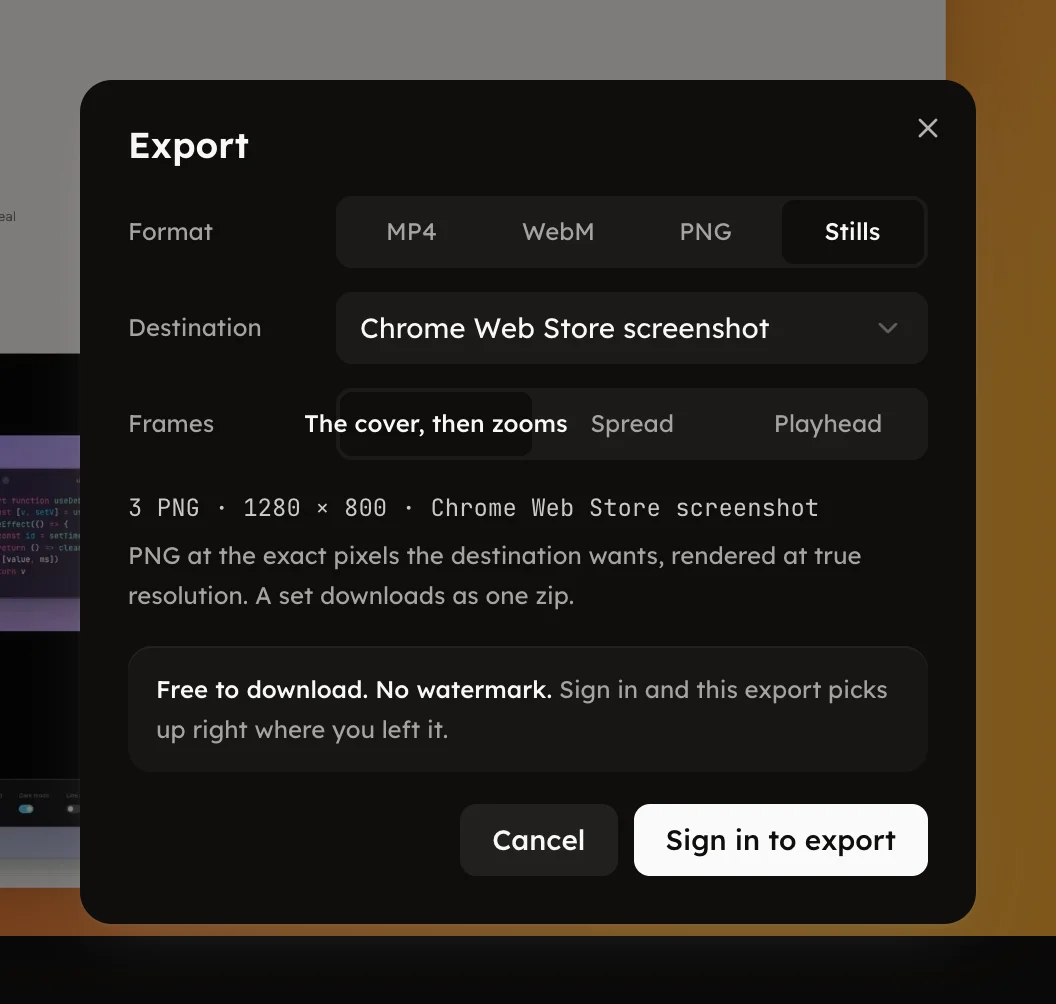Select Stills format

point(852,232)
